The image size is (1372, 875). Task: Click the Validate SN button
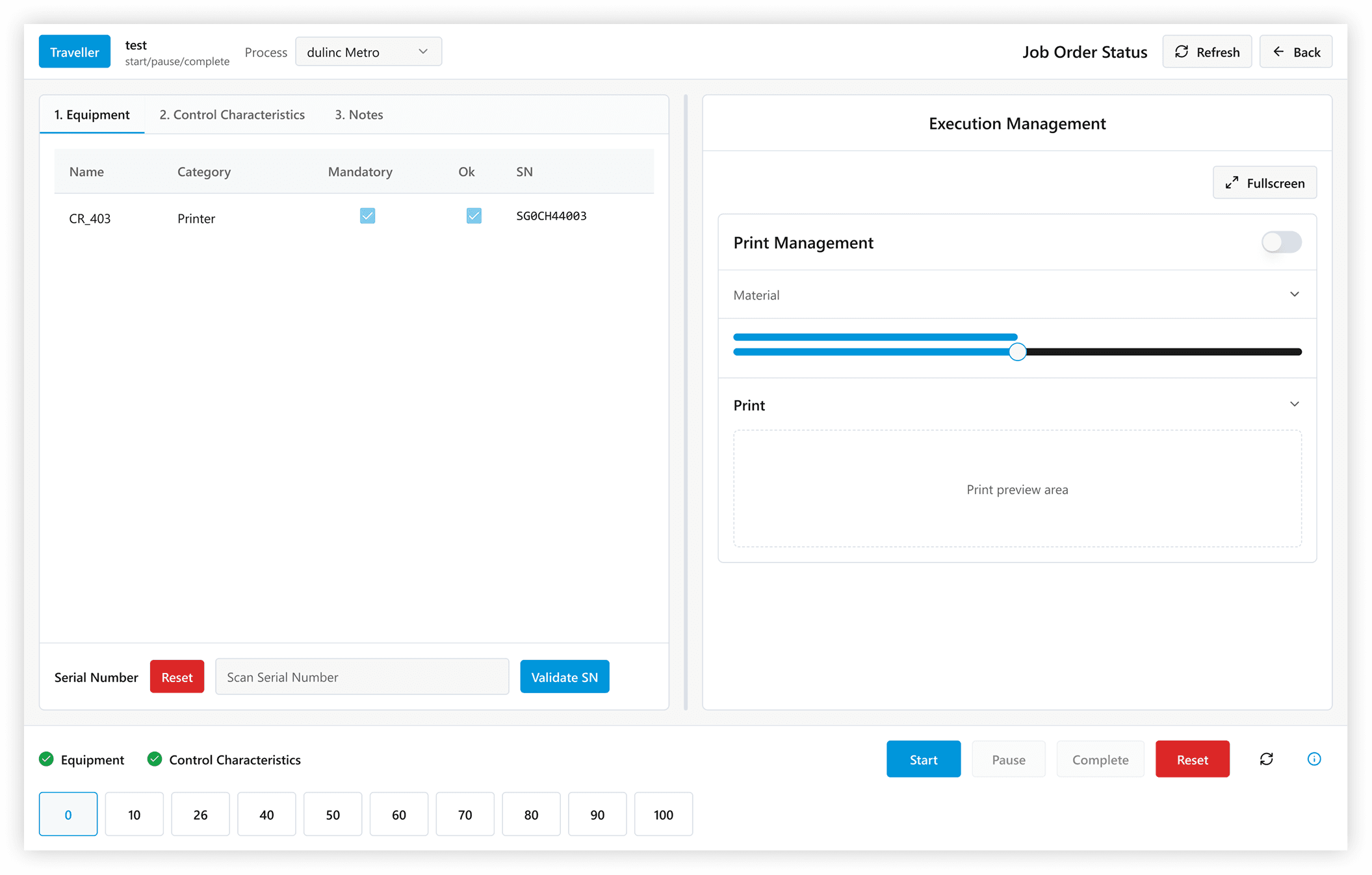pyautogui.click(x=564, y=677)
